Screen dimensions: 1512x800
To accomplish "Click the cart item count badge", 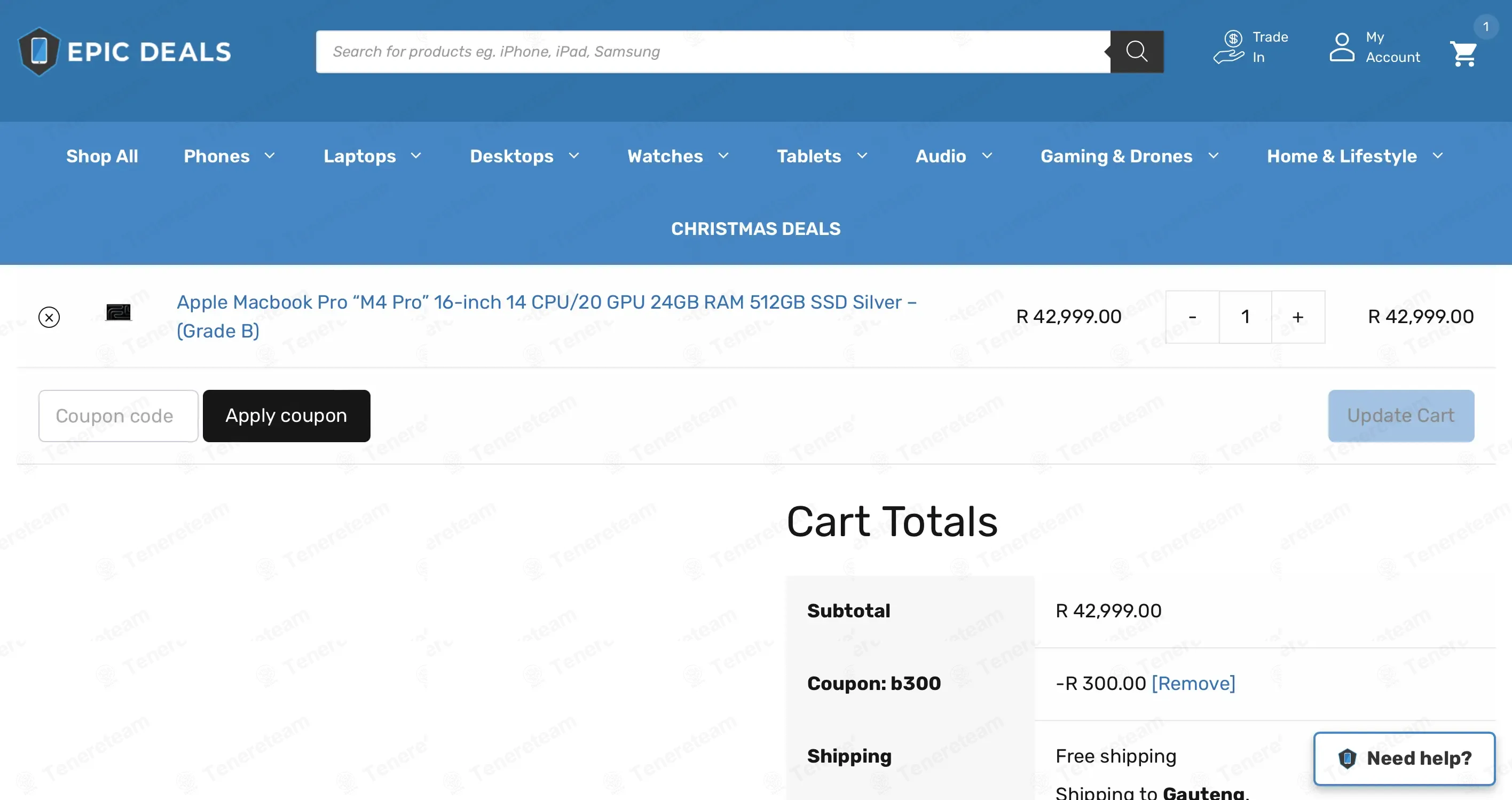I will point(1486,27).
